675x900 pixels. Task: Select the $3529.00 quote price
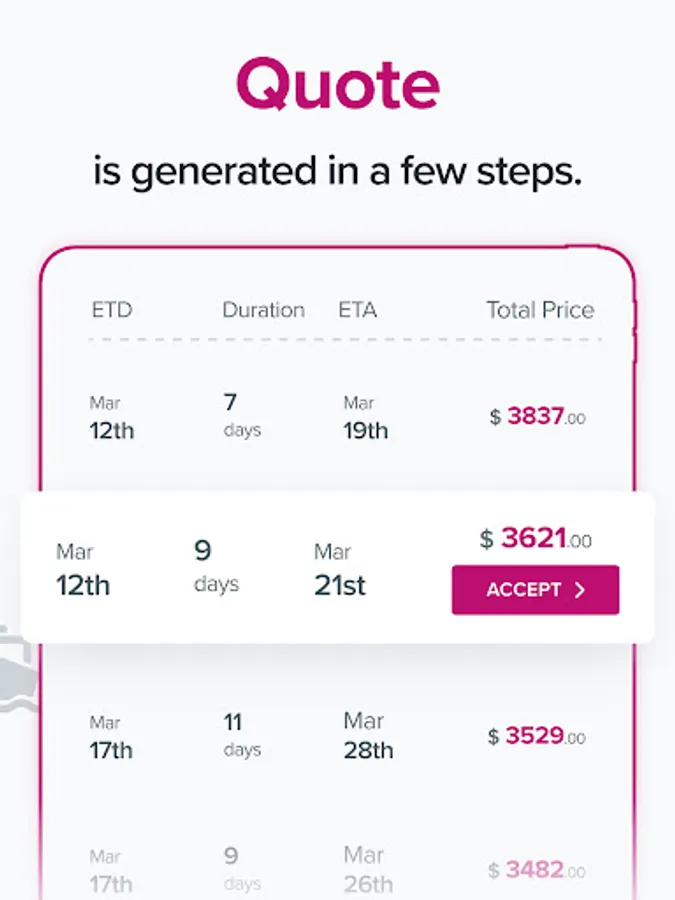coord(537,737)
